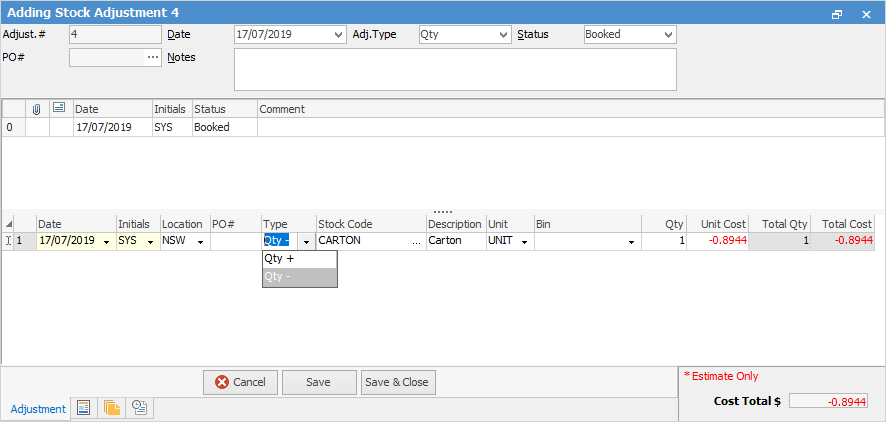
Task: Open the second bottom tab with the list icon
Action: pyautogui.click(x=84, y=408)
